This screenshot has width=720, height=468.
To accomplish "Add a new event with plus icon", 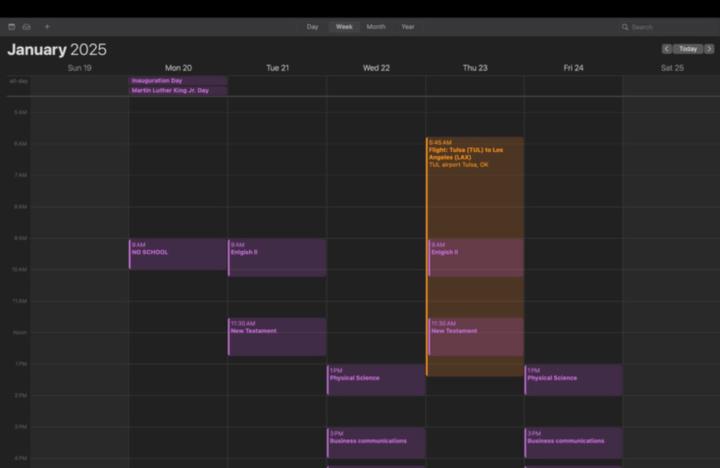I will pos(47,27).
